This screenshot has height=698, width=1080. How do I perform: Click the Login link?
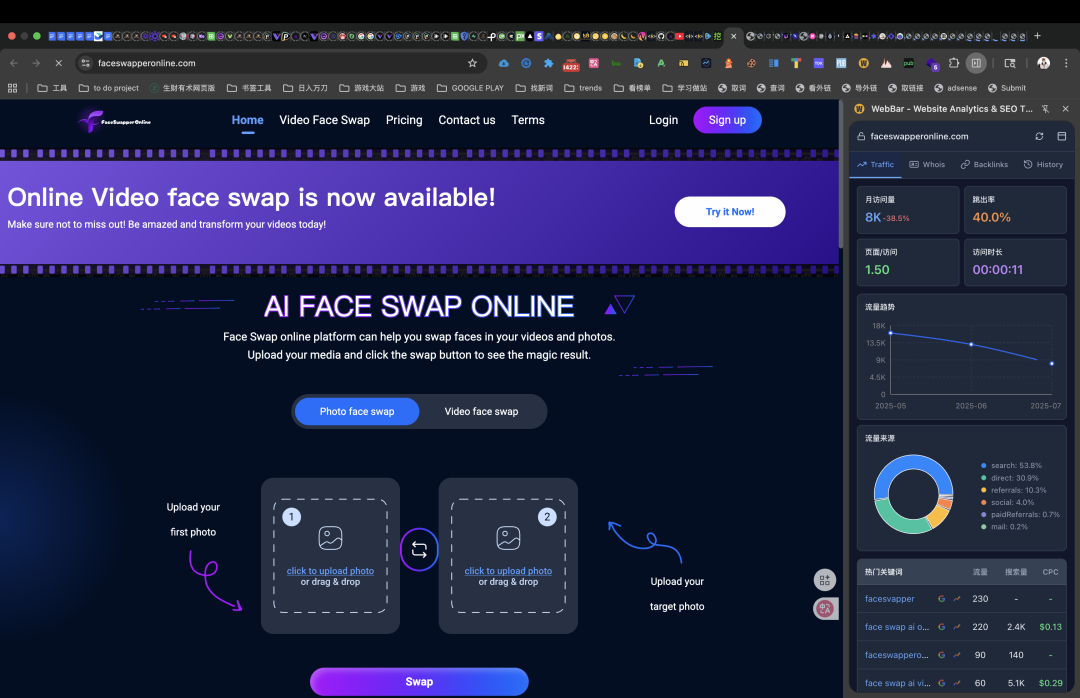point(663,120)
